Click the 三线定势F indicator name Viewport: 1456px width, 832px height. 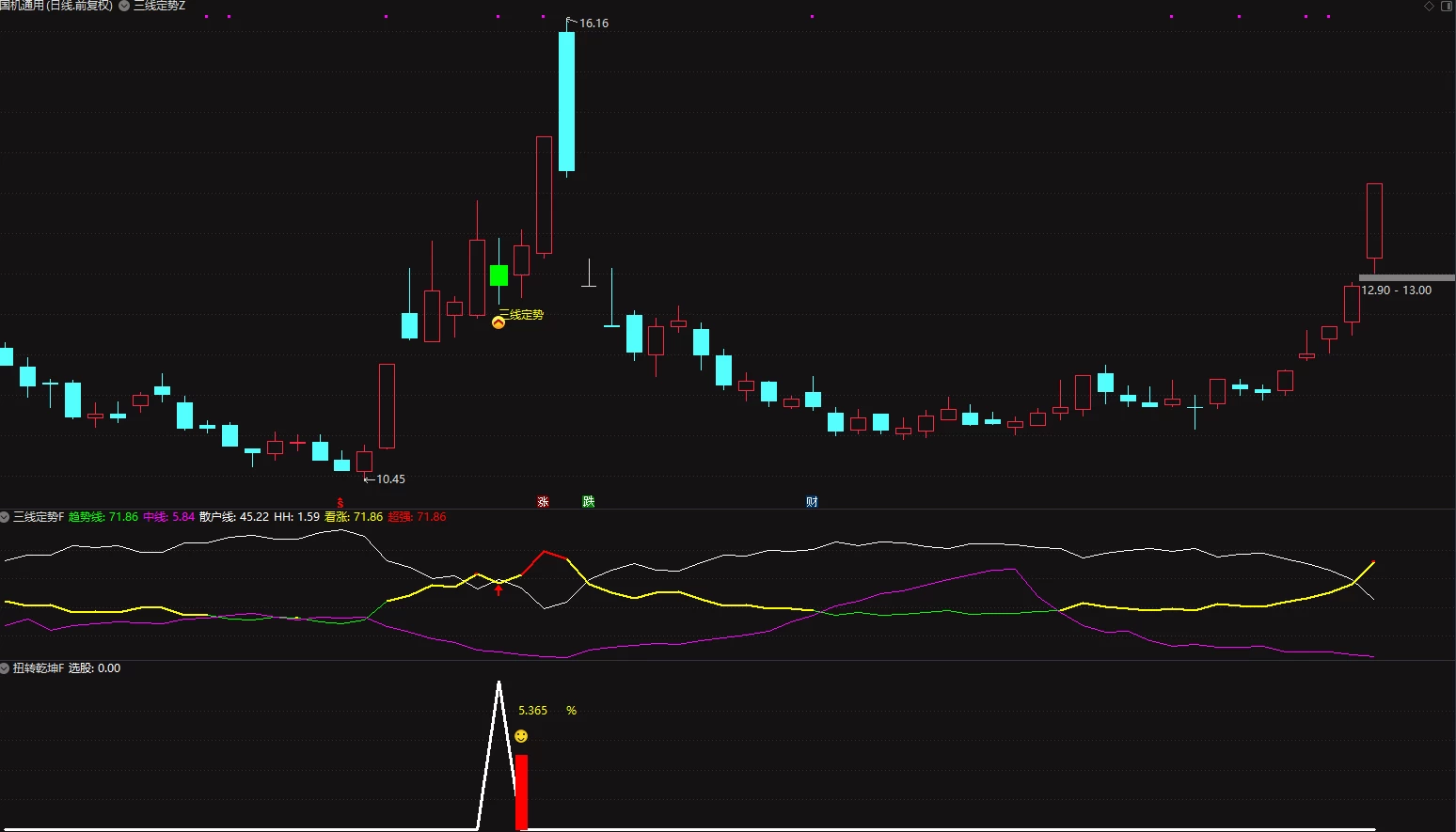point(39,517)
